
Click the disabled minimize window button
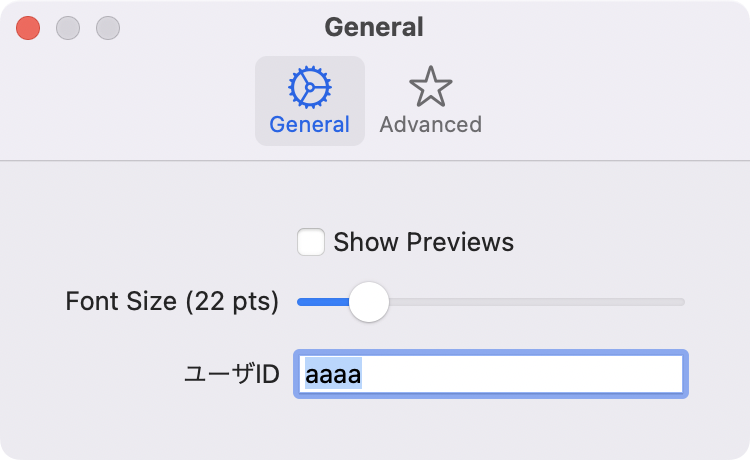pyautogui.click(x=68, y=28)
